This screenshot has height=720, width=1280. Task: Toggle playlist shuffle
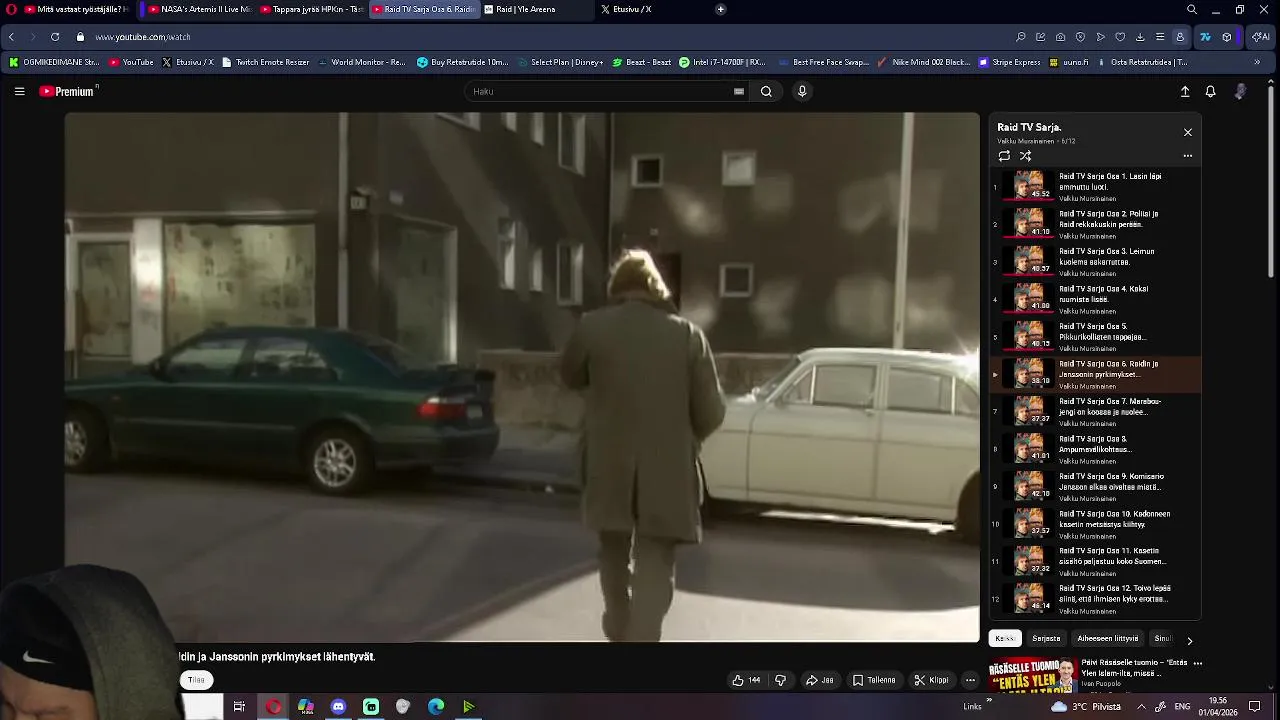pos(1025,156)
